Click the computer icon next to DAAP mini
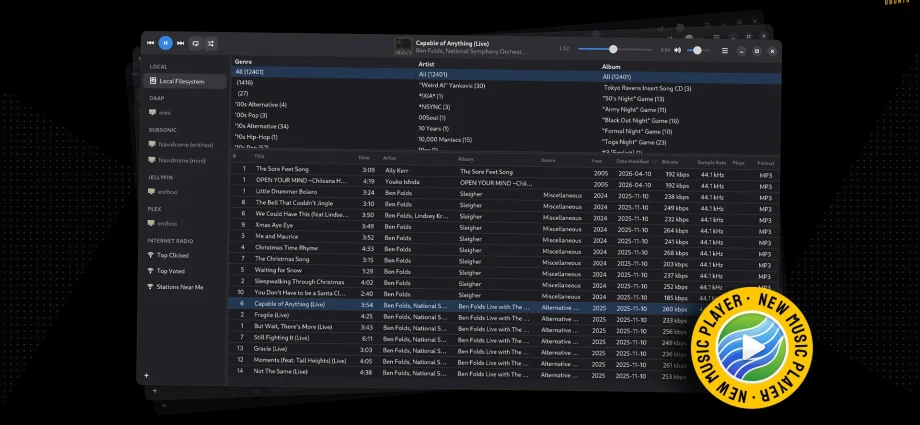 coord(153,113)
